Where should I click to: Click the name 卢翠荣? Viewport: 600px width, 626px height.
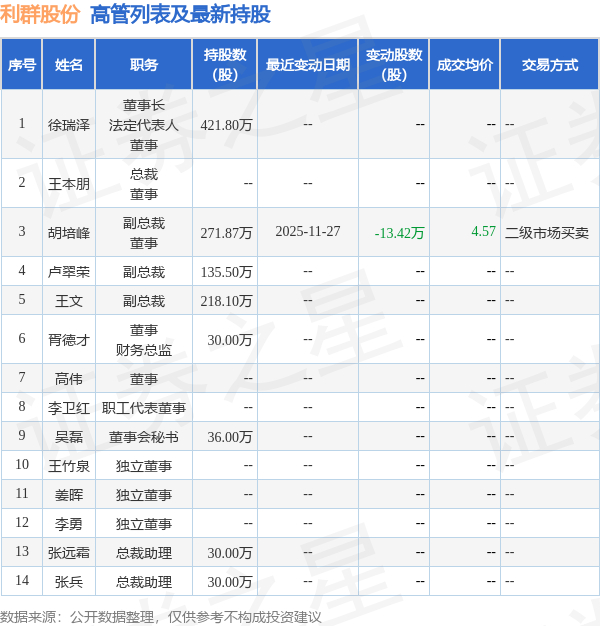[69, 272]
